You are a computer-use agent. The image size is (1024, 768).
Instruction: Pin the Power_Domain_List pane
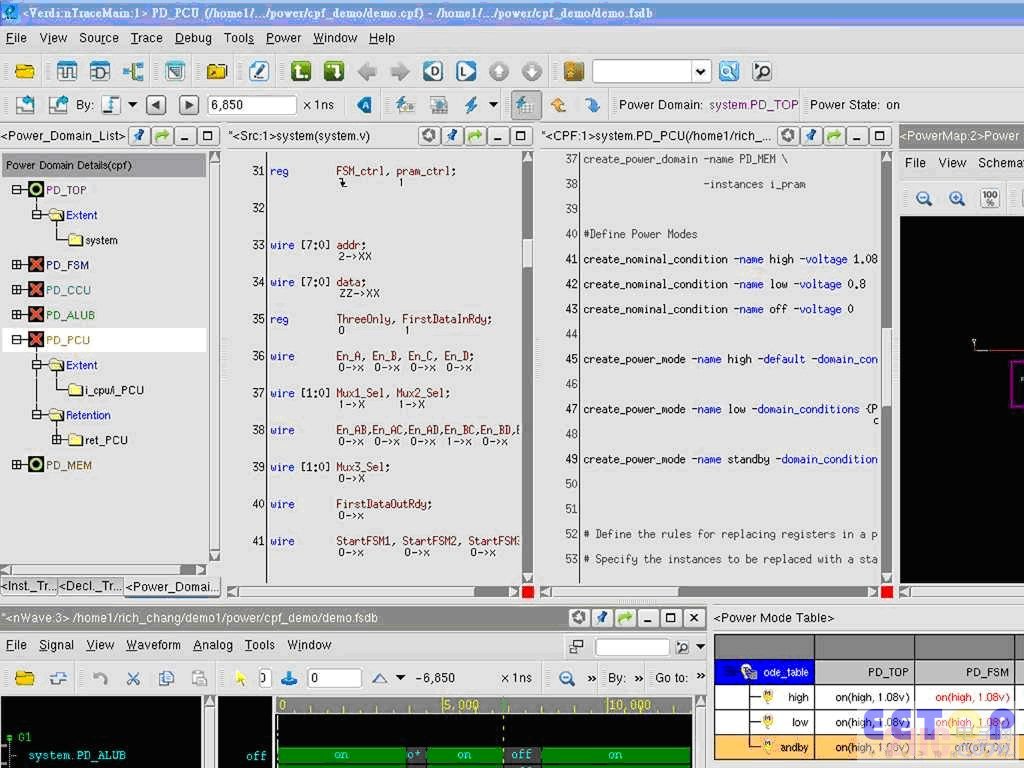click(138, 136)
